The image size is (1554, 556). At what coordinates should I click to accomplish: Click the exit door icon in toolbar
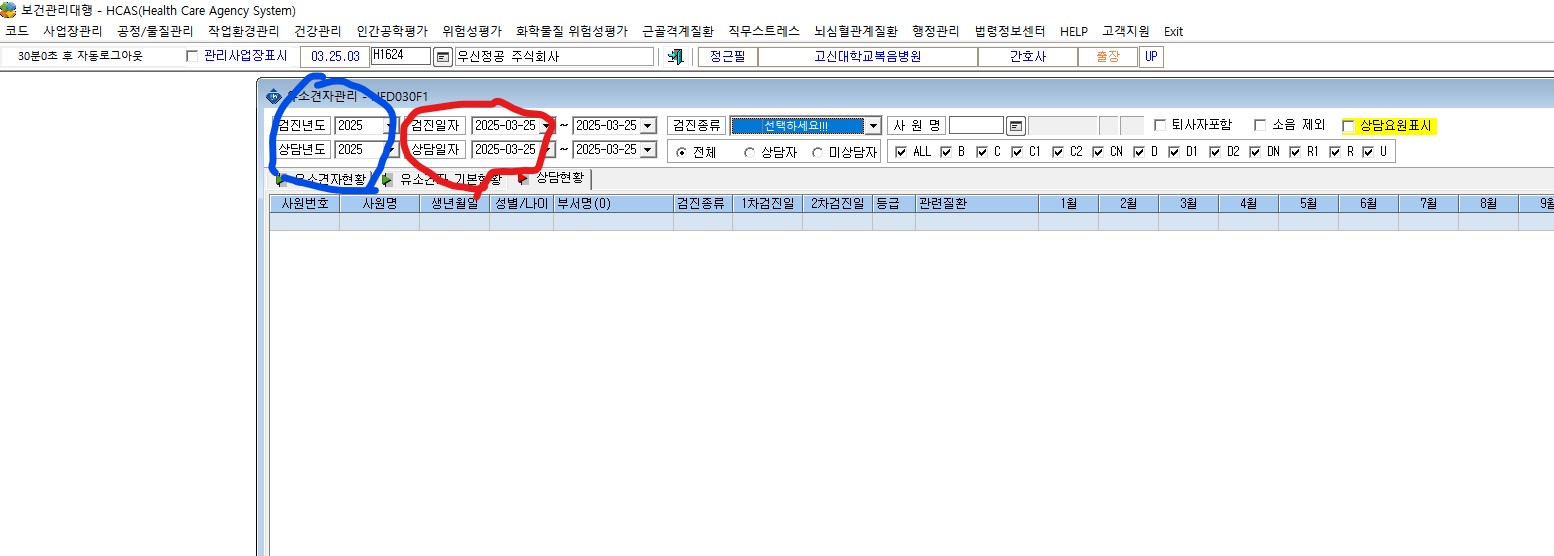[676, 57]
